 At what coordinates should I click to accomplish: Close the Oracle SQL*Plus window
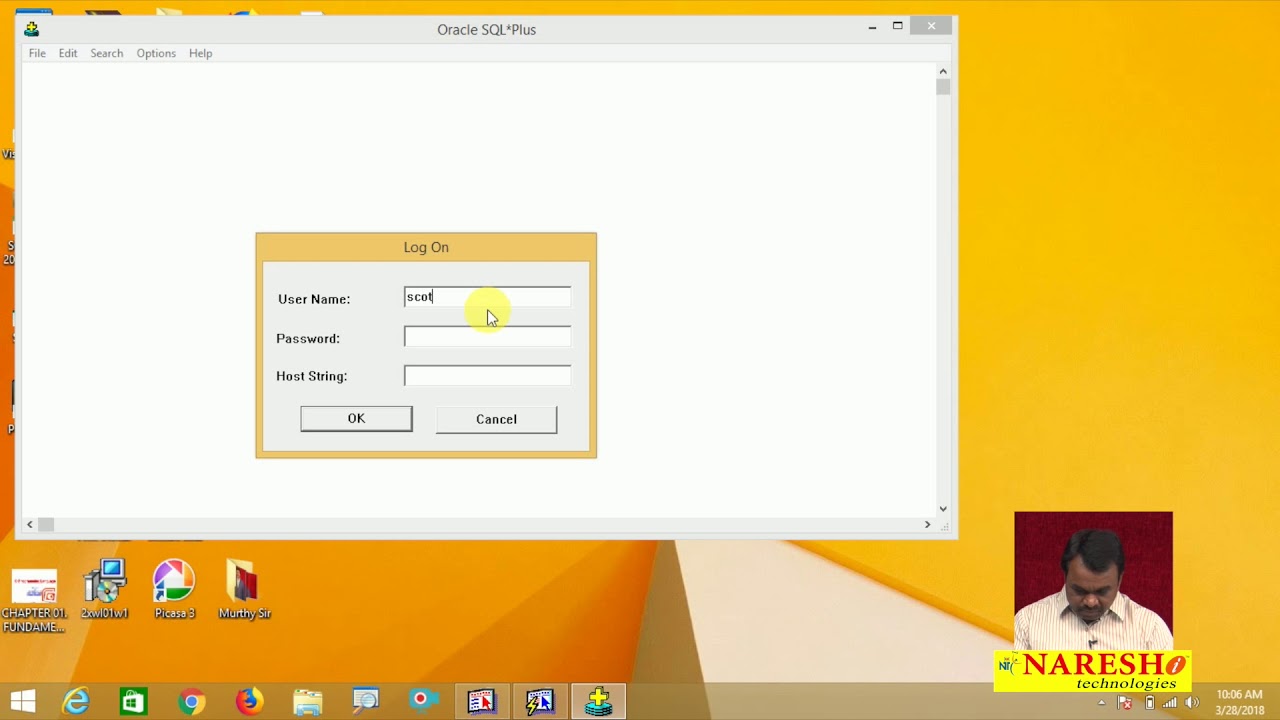[931, 27]
